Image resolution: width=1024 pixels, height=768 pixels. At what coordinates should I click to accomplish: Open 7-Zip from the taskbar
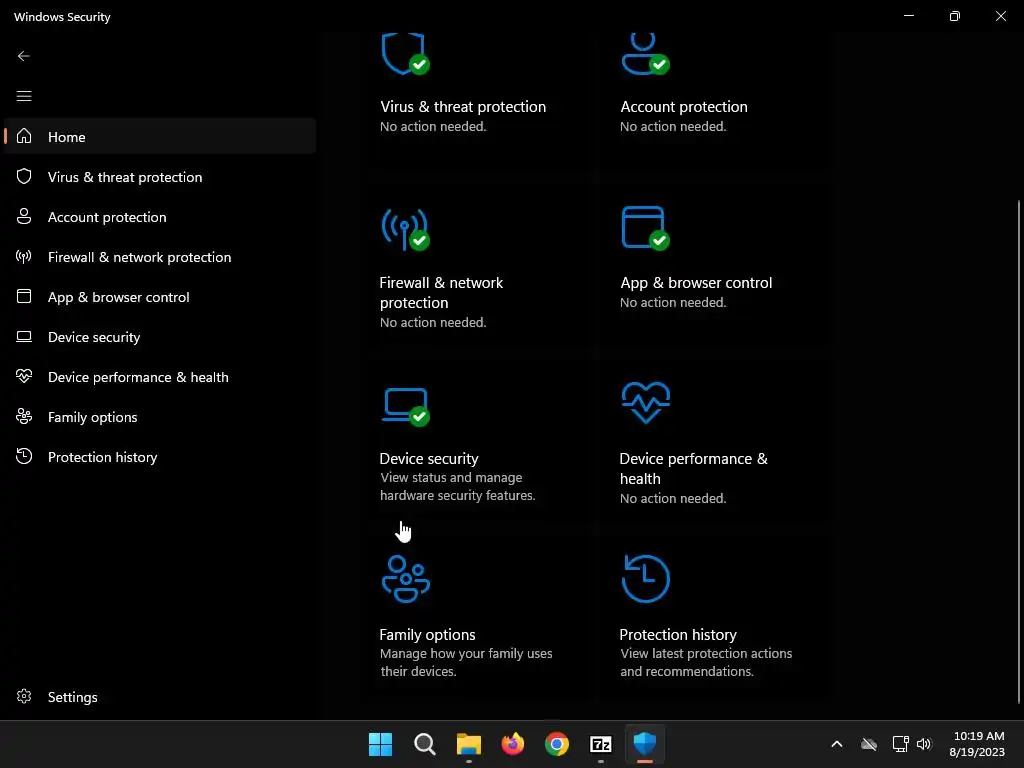click(601, 744)
